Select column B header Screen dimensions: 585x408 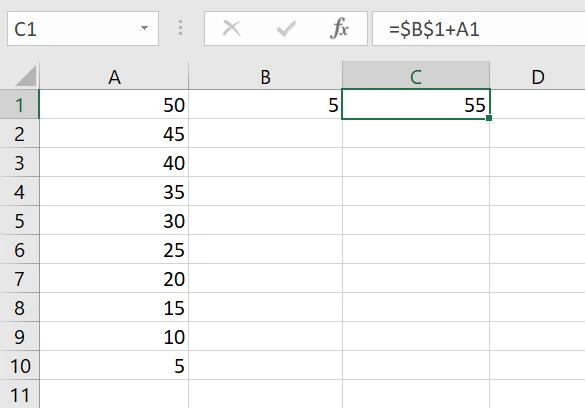point(265,77)
